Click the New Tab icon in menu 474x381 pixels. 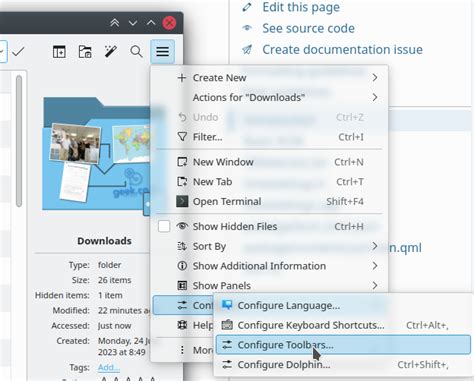tap(182, 182)
